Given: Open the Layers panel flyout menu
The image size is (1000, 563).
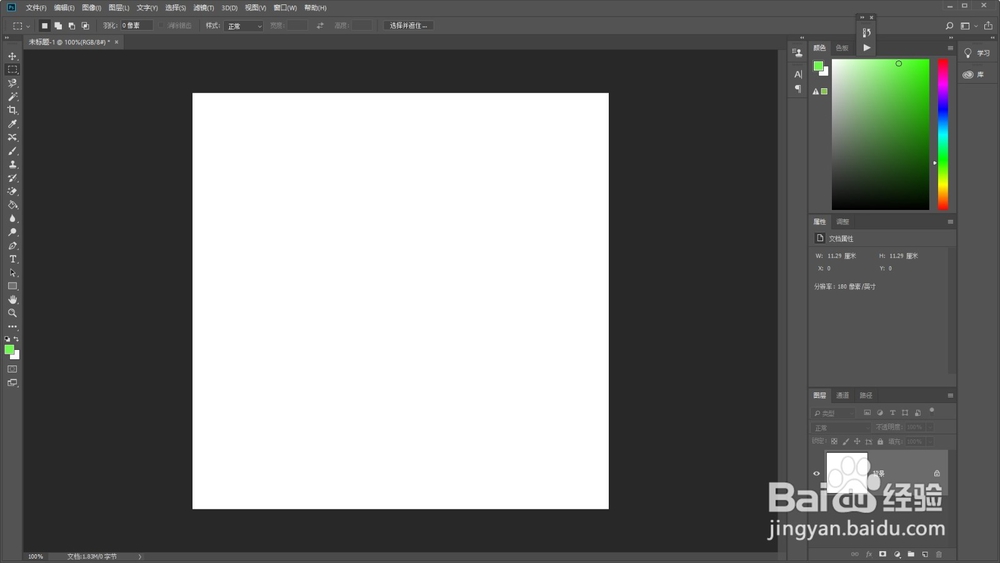Looking at the screenshot, I should click(950, 395).
